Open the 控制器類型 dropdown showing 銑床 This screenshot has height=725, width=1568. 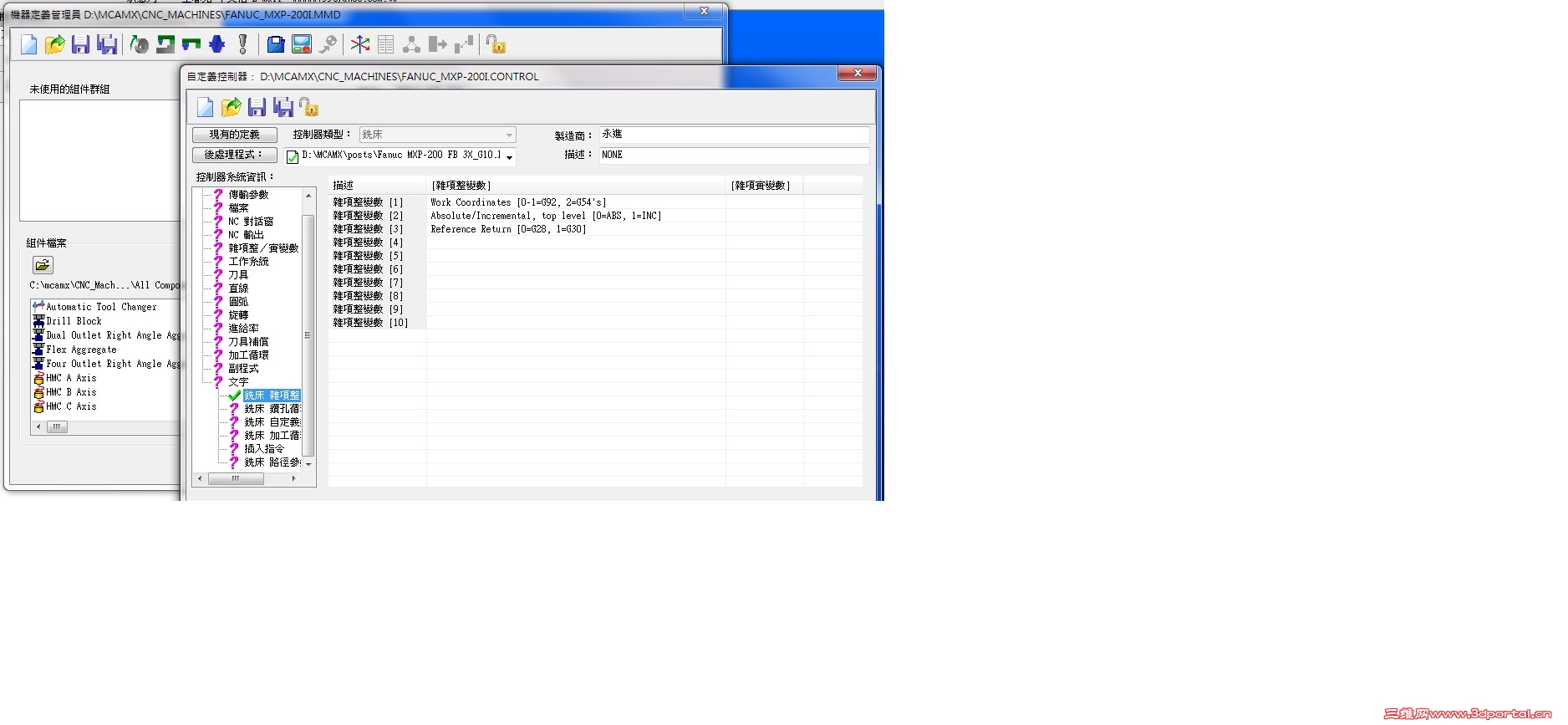[x=438, y=135]
